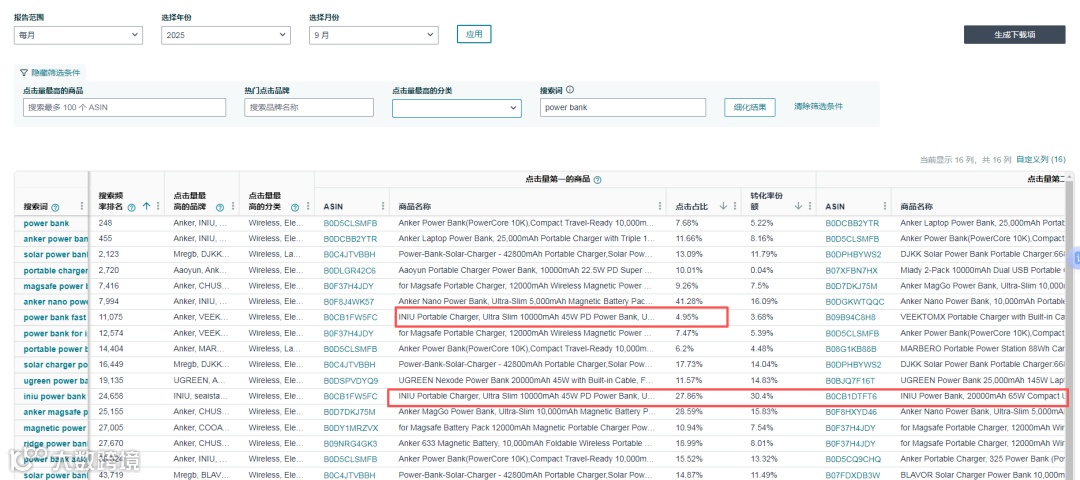Click the 搜索最多 100 个 ASIN input field
This screenshot has height=480, width=1080.
(124, 107)
